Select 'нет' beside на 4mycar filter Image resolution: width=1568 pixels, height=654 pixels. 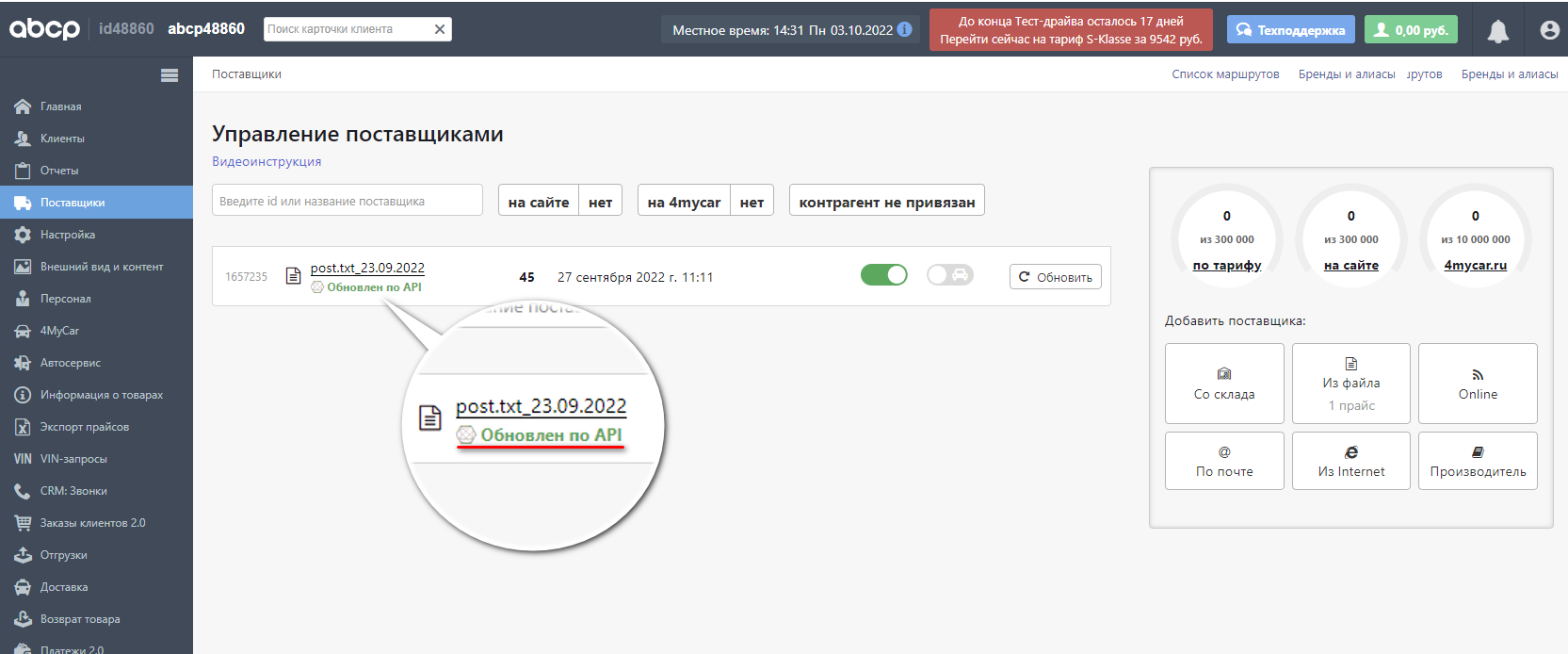click(752, 201)
